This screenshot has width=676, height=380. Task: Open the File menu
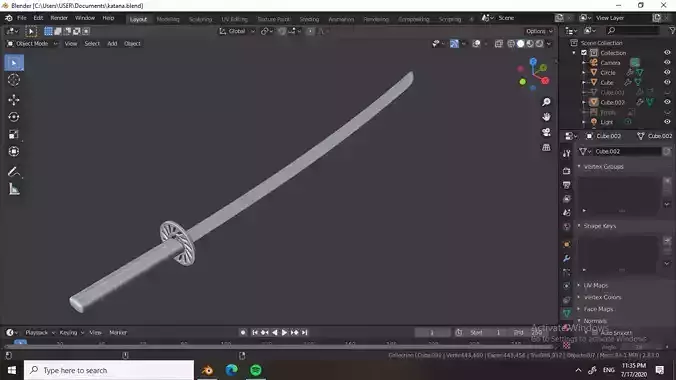[x=22, y=18]
